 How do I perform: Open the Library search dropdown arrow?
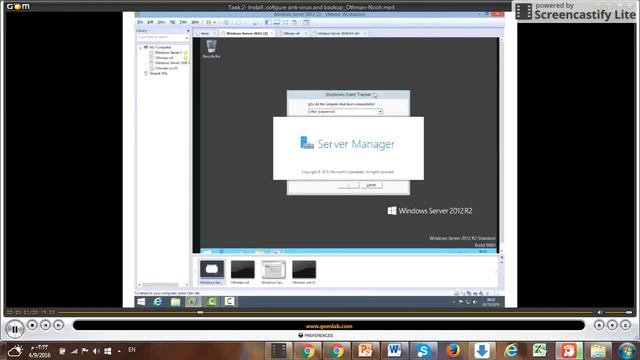pyautogui.click(x=187, y=38)
